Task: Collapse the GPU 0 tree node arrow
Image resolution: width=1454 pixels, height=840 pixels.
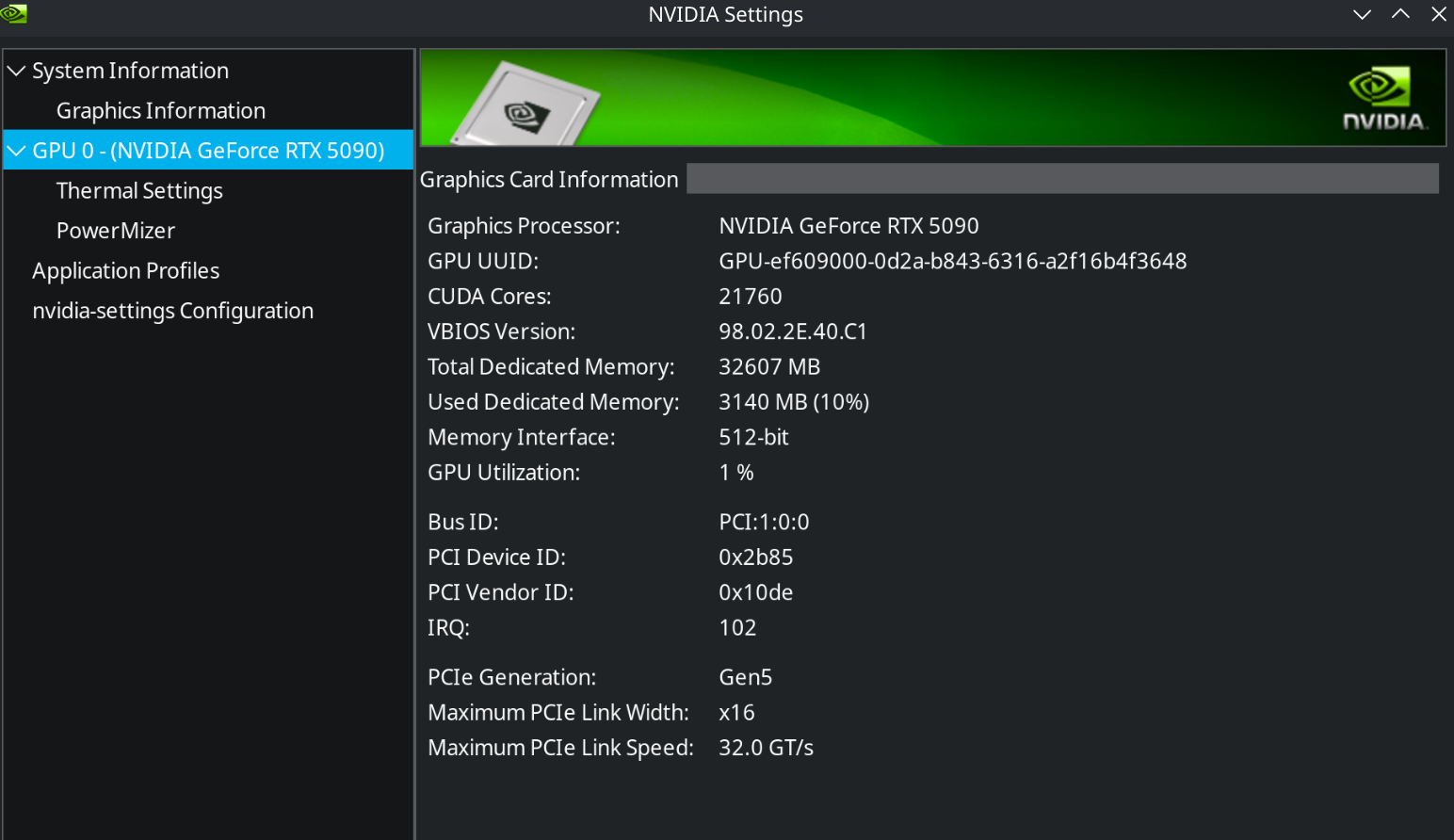Action: coord(16,151)
